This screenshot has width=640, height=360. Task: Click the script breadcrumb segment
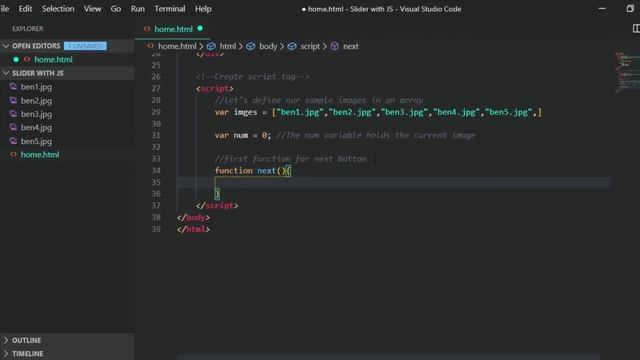[x=310, y=46]
